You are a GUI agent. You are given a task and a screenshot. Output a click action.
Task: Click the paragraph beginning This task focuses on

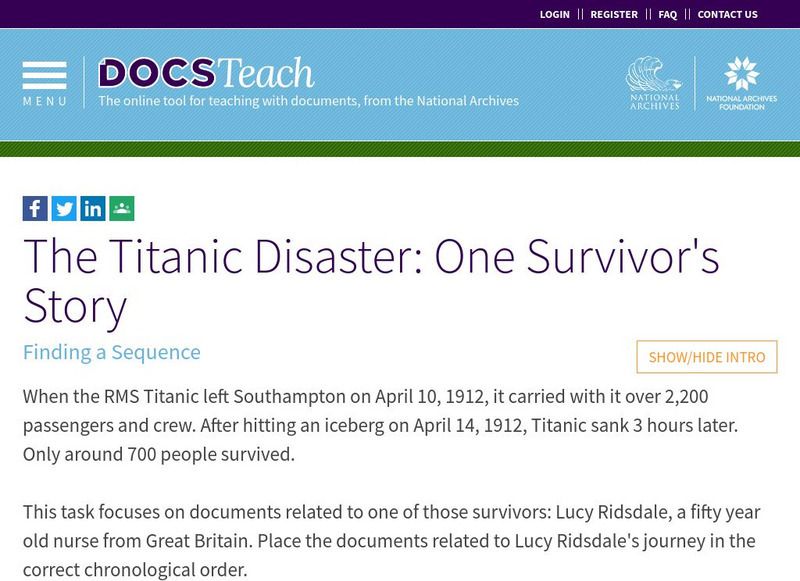(x=391, y=541)
